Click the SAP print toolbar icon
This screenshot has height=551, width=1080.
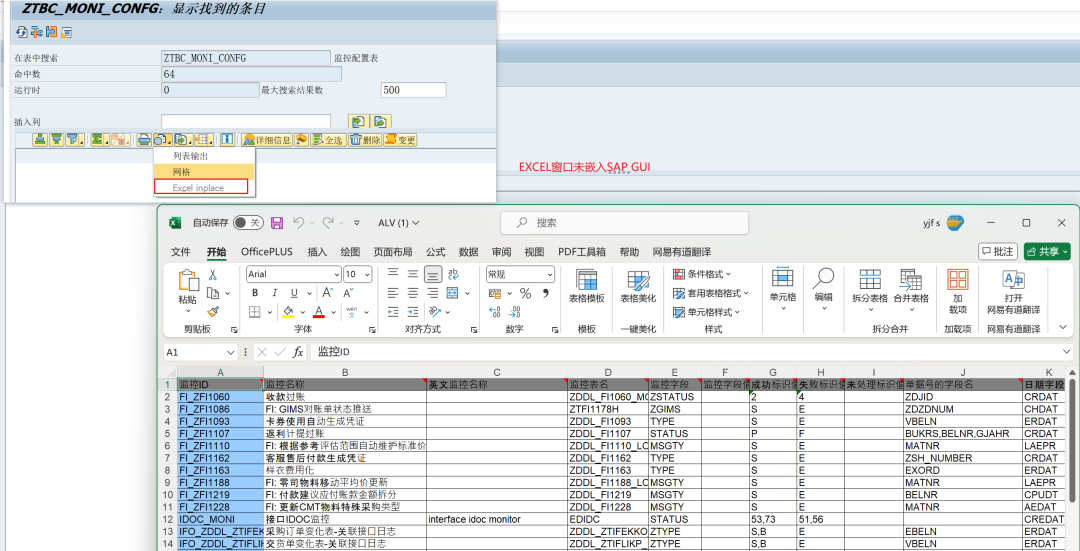click(143, 140)
